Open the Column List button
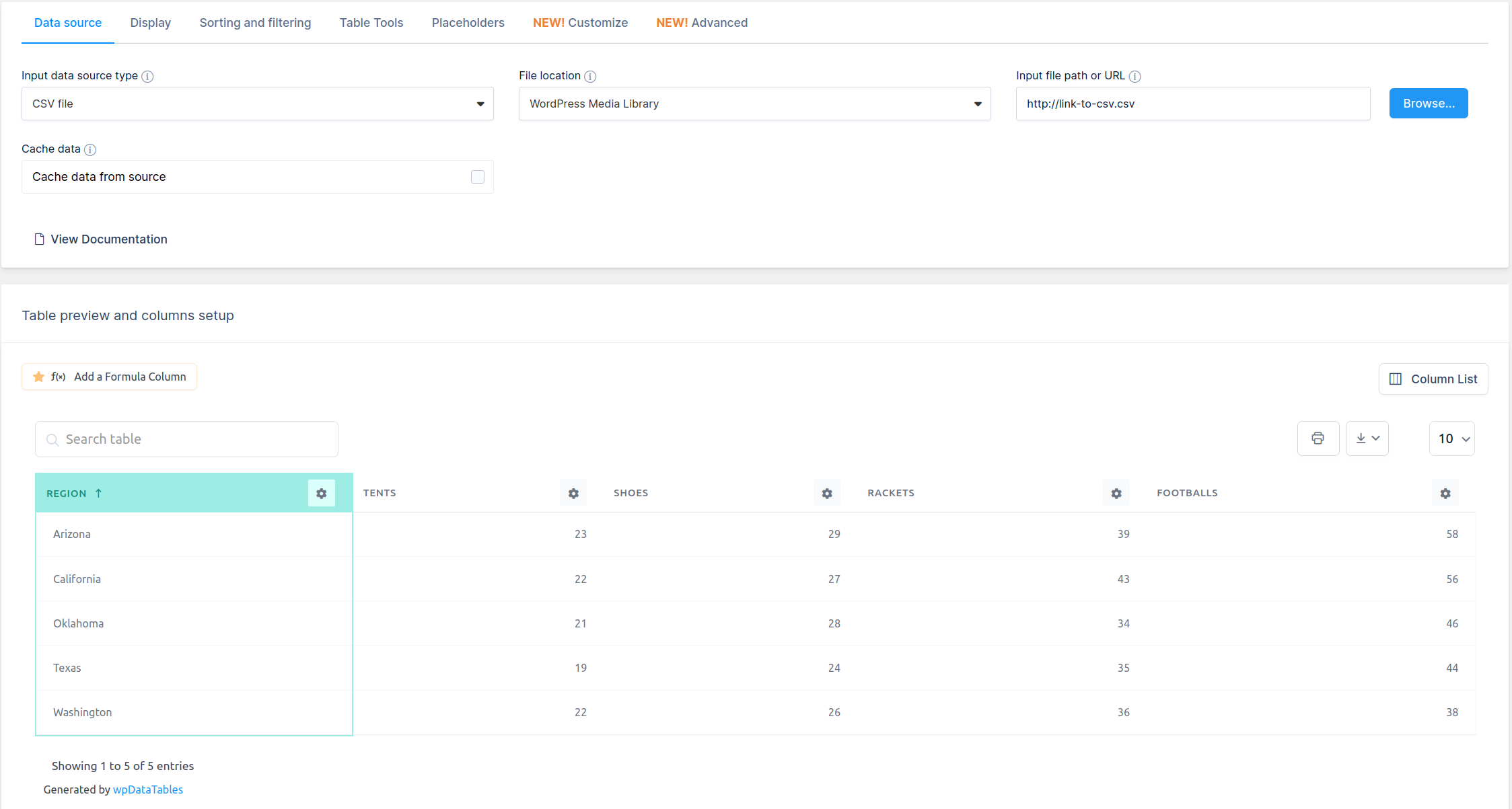 click(x=1433, y=379)
